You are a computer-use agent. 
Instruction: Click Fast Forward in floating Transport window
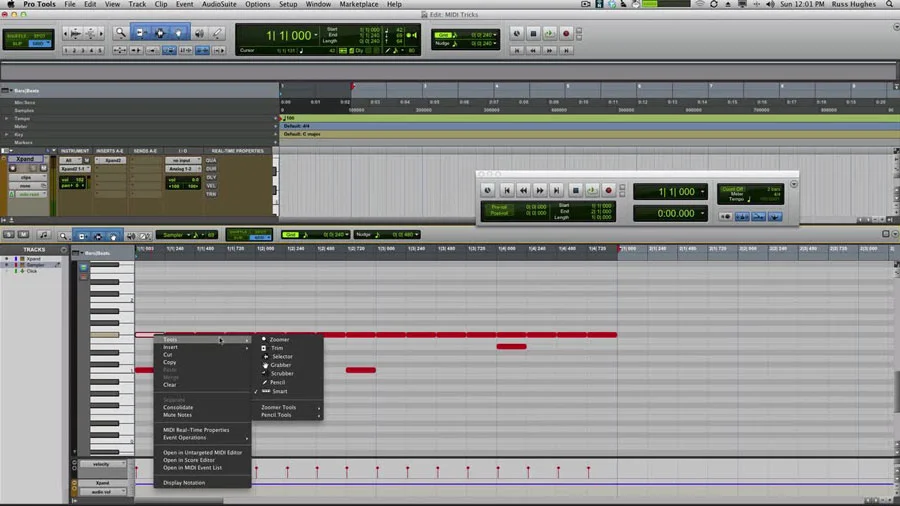pos(540,190)
